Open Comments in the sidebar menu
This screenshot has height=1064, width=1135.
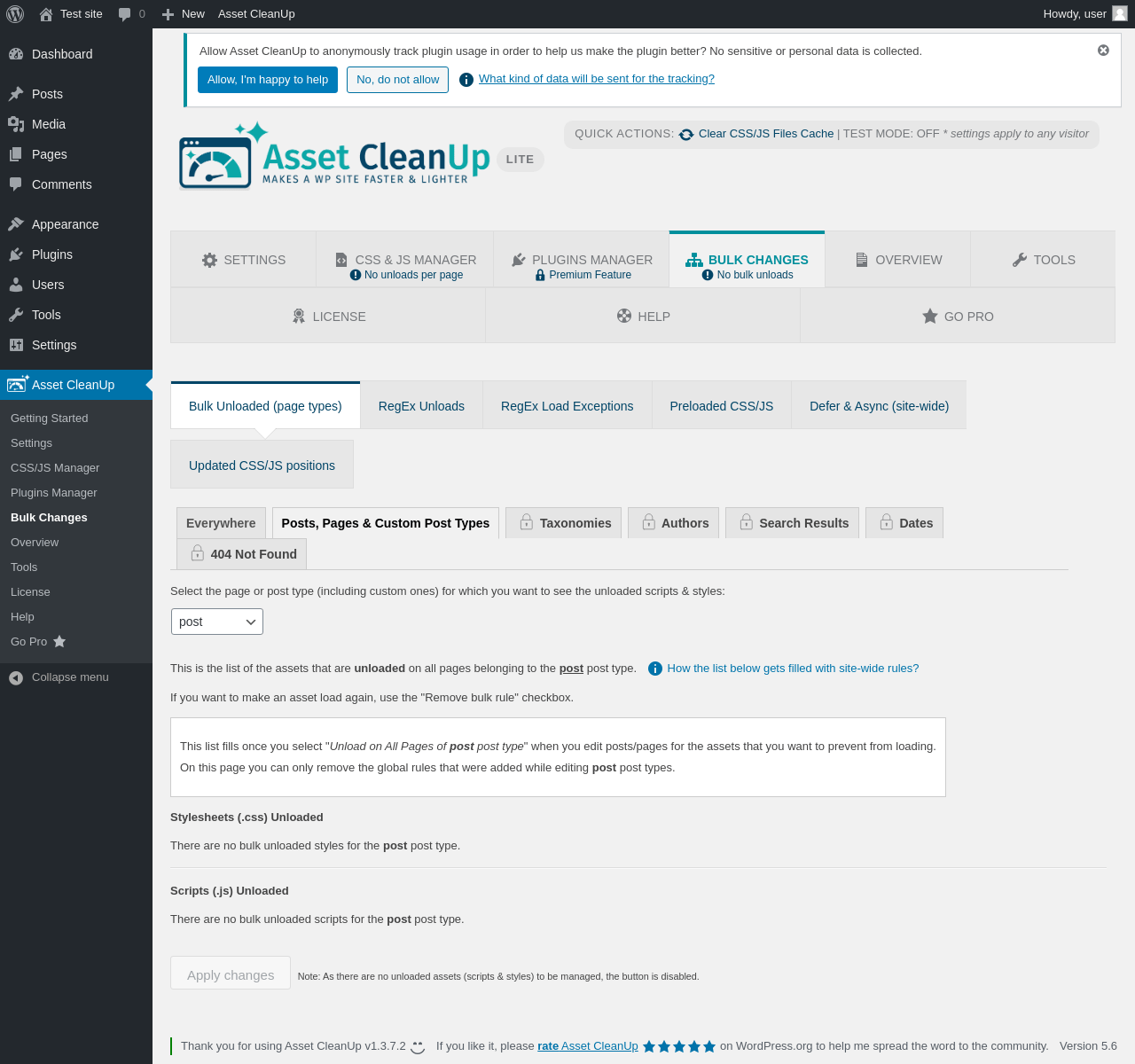coord(76,184)
